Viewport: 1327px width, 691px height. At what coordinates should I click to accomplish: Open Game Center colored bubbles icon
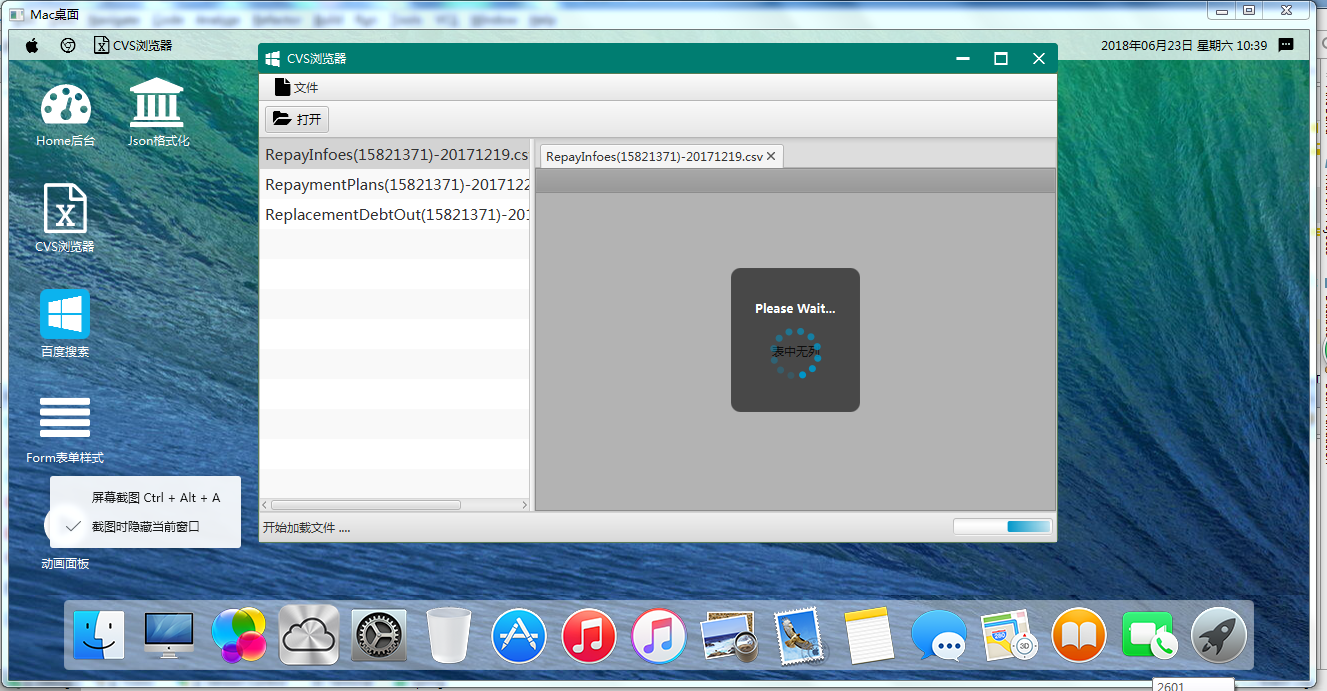239,635
